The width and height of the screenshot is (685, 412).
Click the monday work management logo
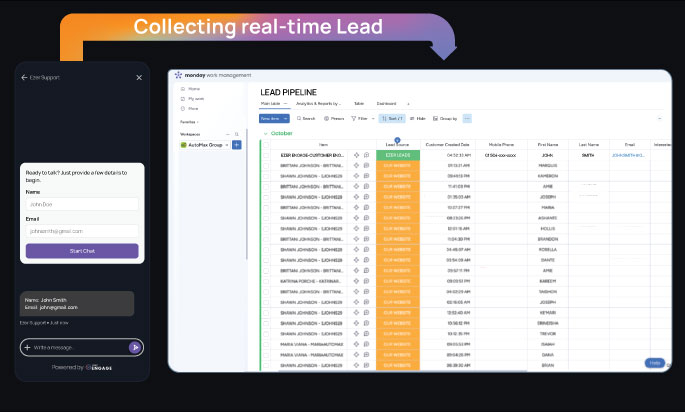(178, 75)
